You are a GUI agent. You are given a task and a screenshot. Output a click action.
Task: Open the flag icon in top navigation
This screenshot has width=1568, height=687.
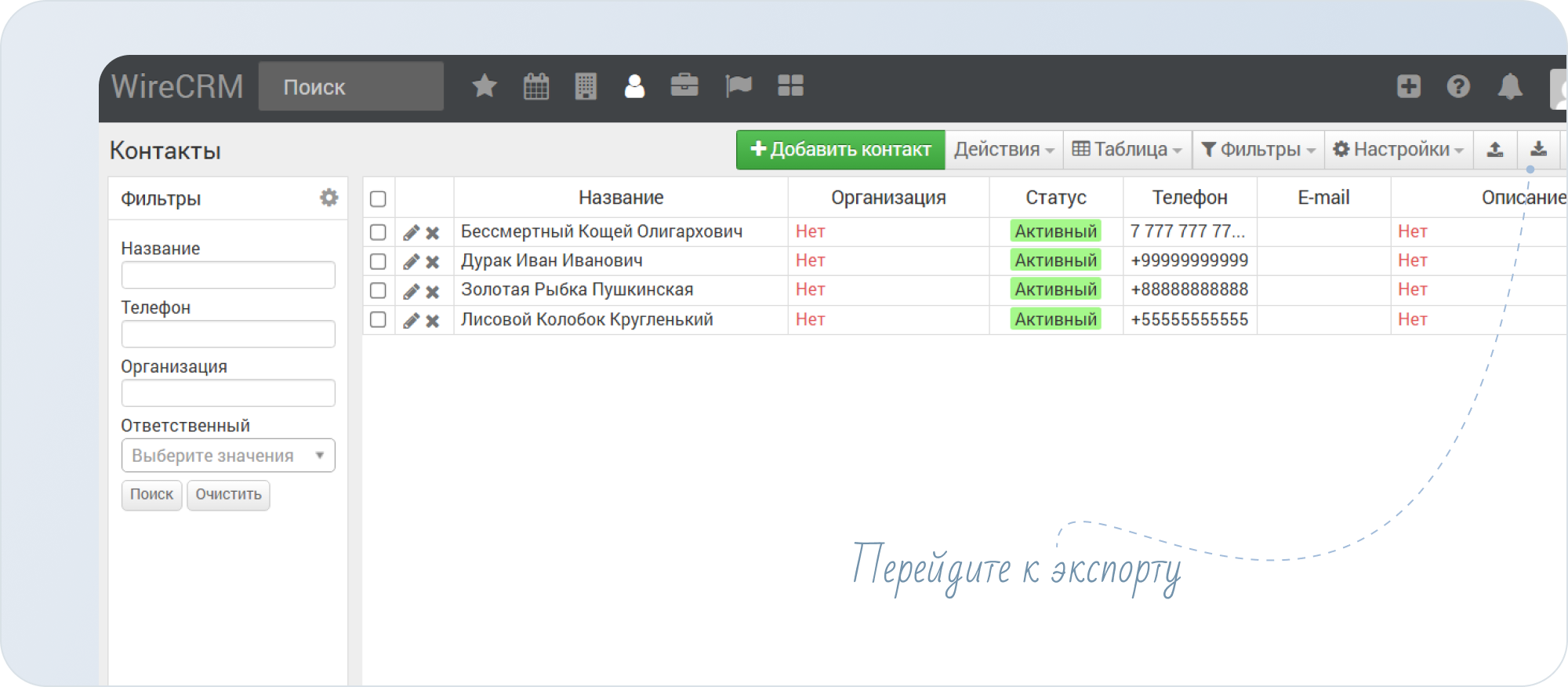point(739,86)
